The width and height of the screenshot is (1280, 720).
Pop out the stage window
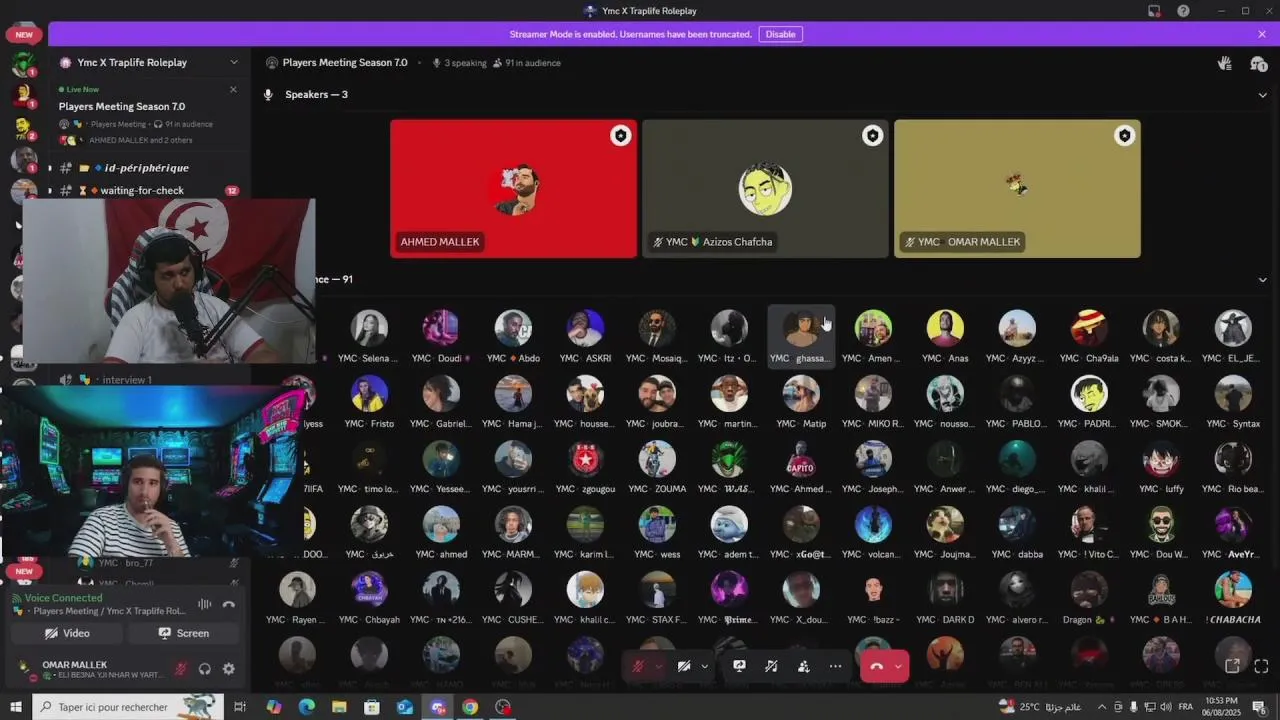click(x=1232, y=666)
